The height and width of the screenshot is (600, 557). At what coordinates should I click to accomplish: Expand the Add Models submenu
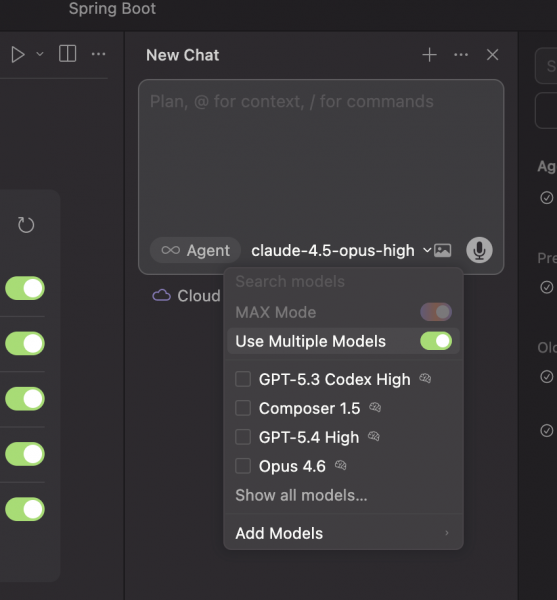343,533
